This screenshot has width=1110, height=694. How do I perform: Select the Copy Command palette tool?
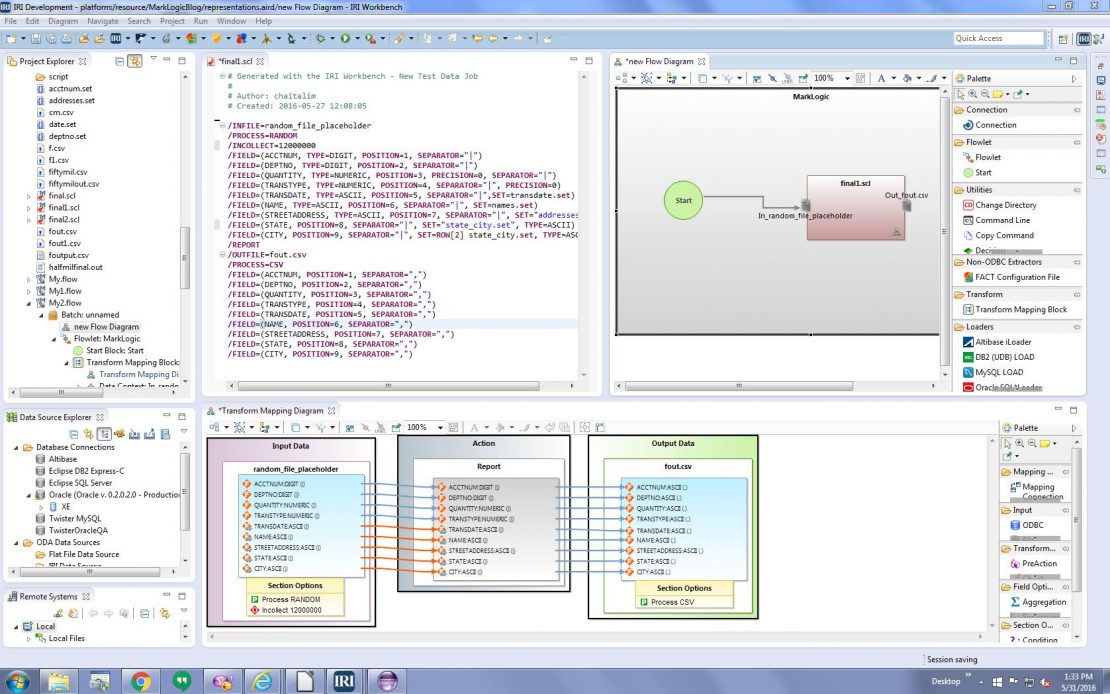997,235
